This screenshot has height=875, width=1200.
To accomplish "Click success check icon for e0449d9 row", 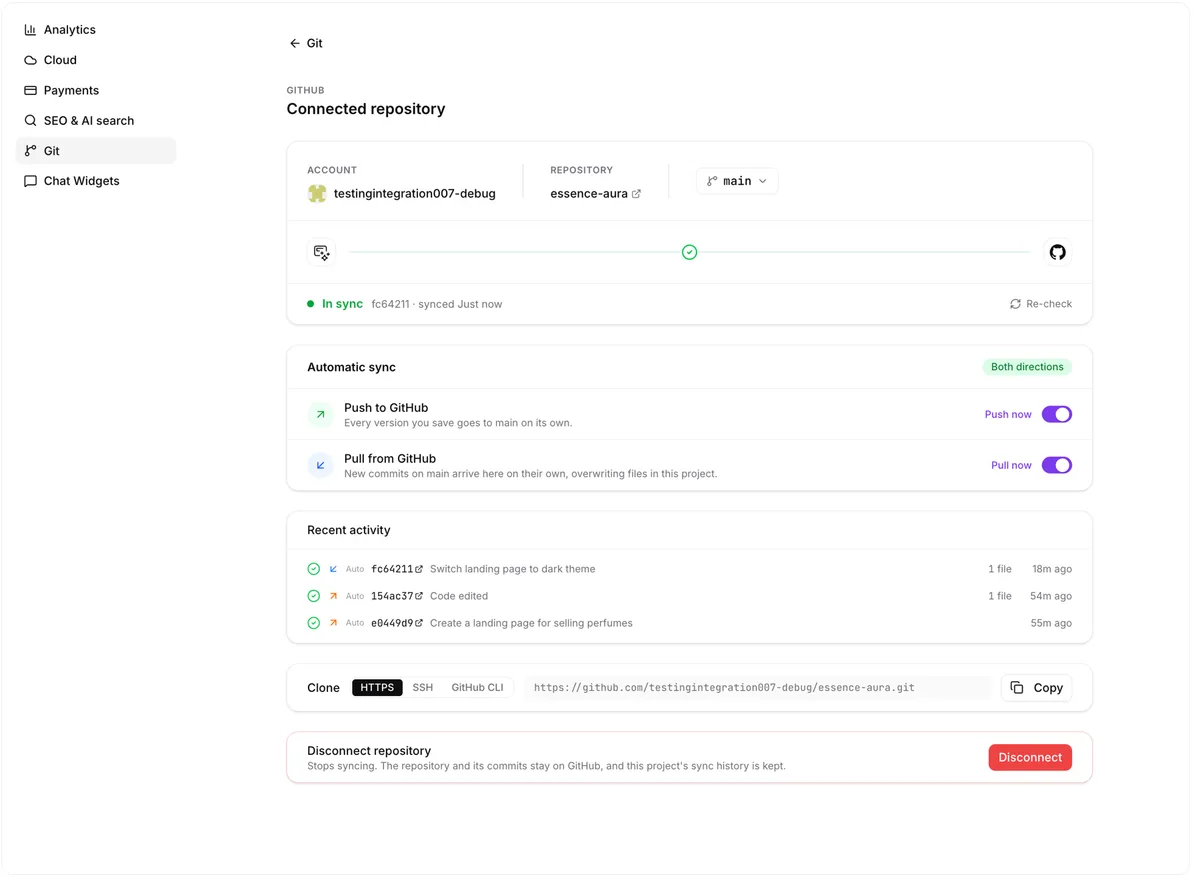I will pyautogui.click(x=314, y=623).
